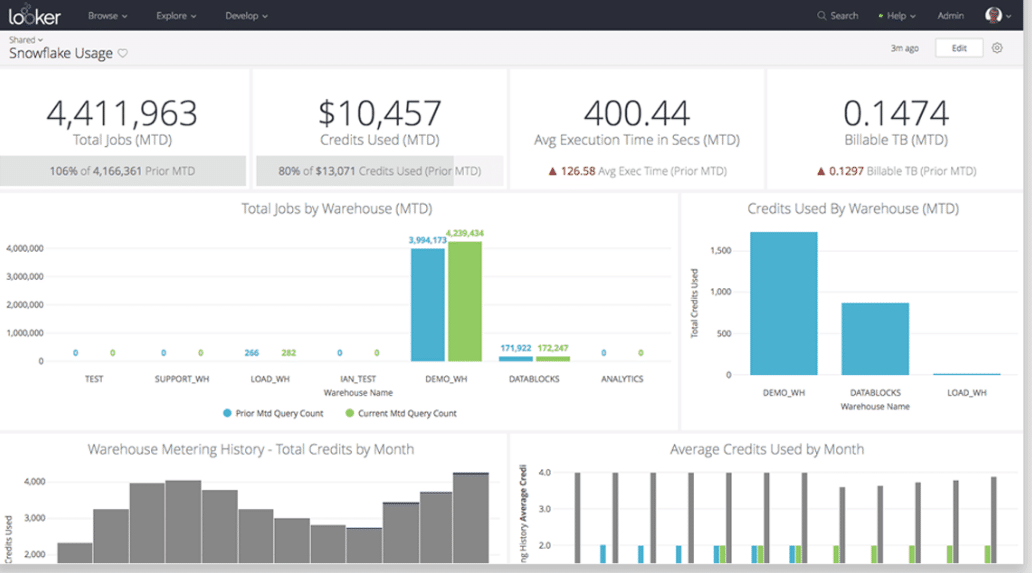1032x573 pixels.
Task: Click the Looker logo
Action: (34, 14)
